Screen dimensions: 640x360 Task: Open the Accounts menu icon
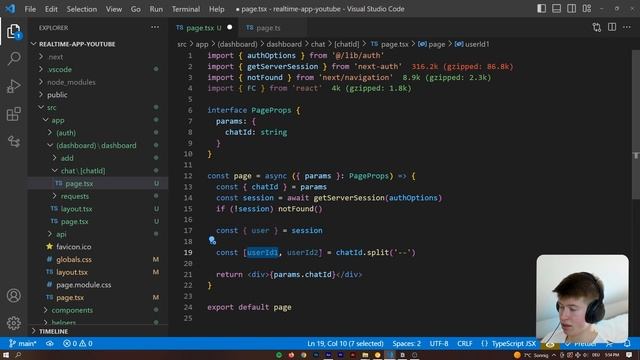coord(13,295)
